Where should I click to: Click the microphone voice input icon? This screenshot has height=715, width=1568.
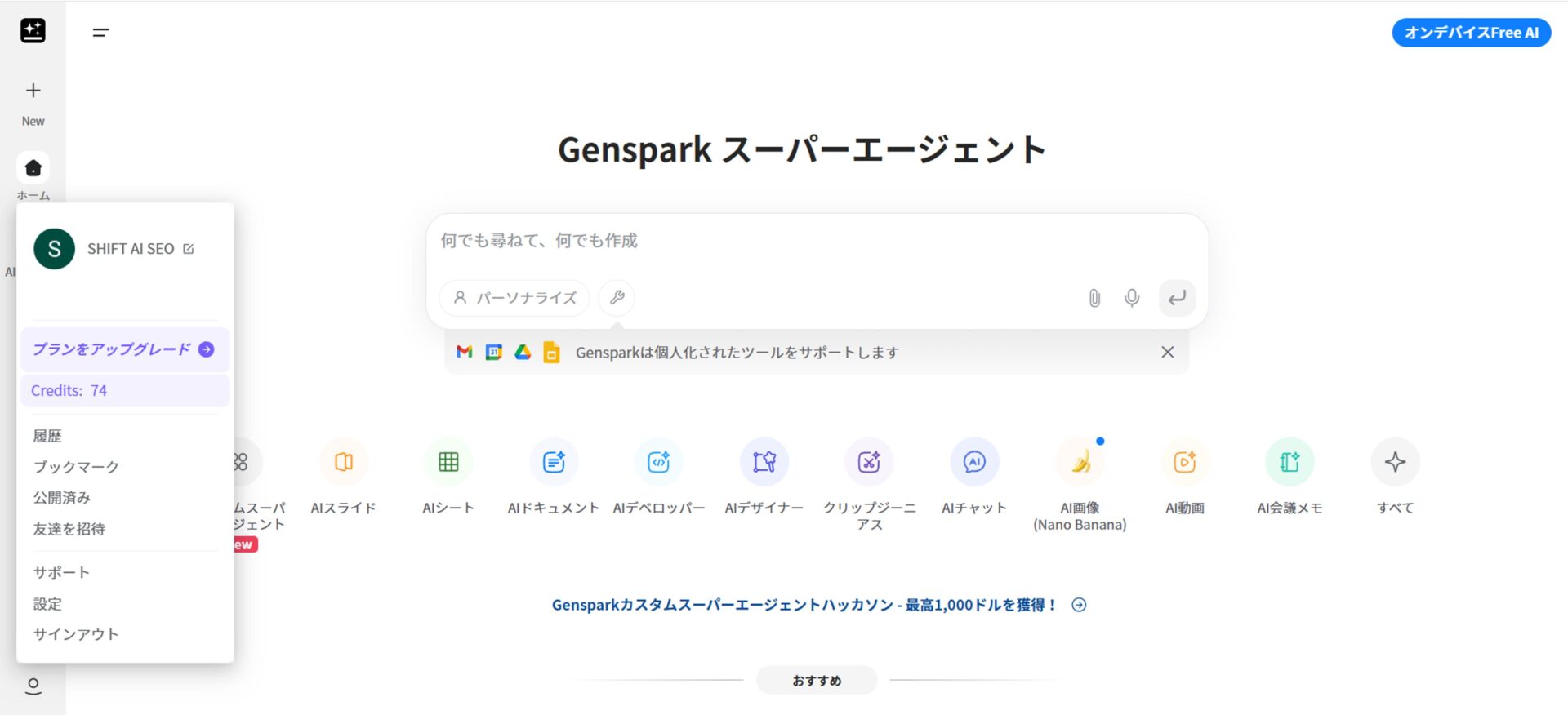click(1132, 298)
